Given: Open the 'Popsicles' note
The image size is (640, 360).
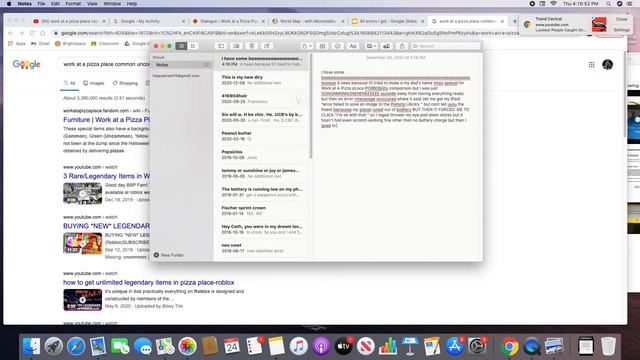Looking at the screenshot, I should click(x=262, y=155).
